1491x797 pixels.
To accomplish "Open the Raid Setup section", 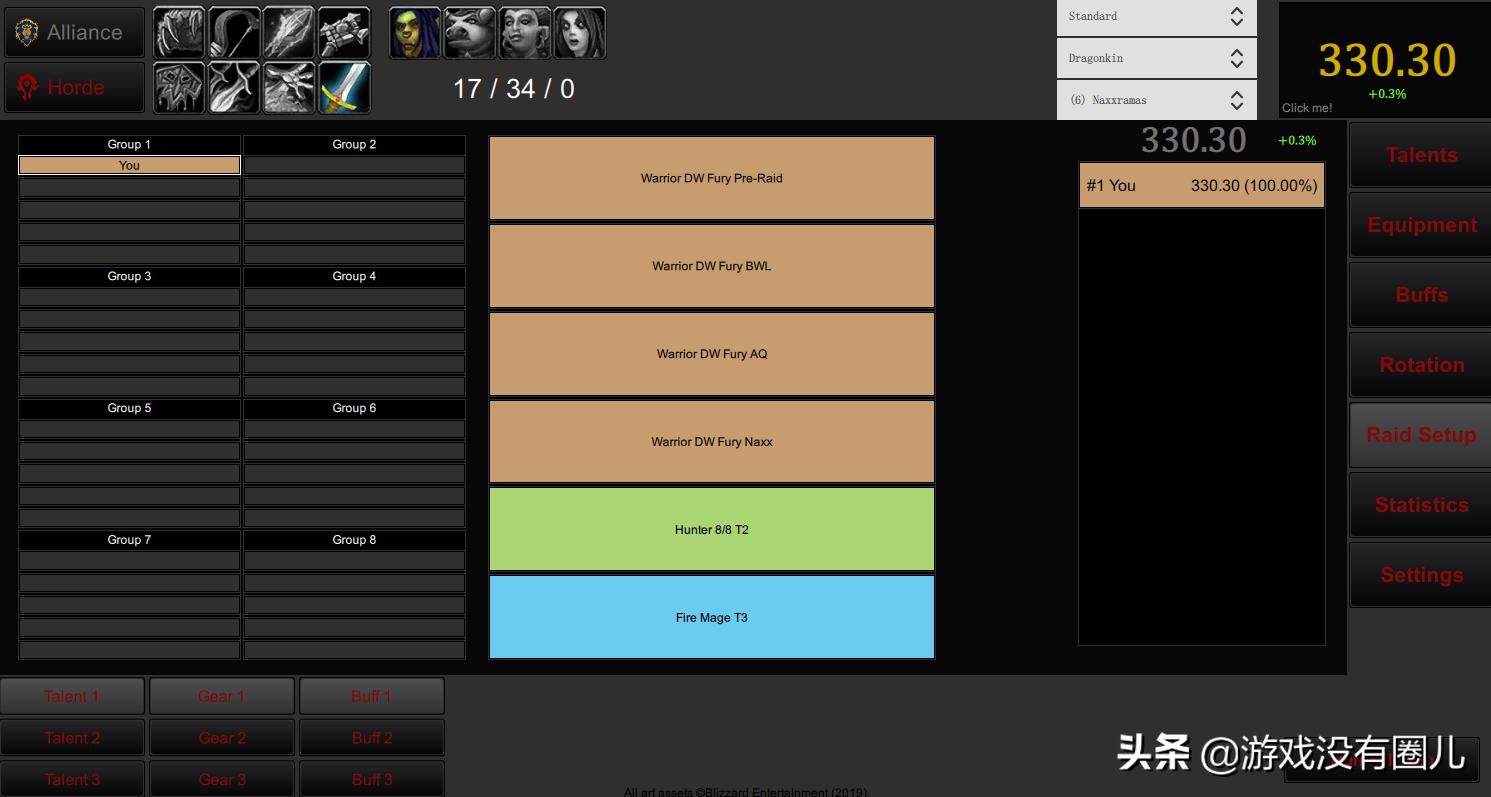I will tap(1421, 435).
